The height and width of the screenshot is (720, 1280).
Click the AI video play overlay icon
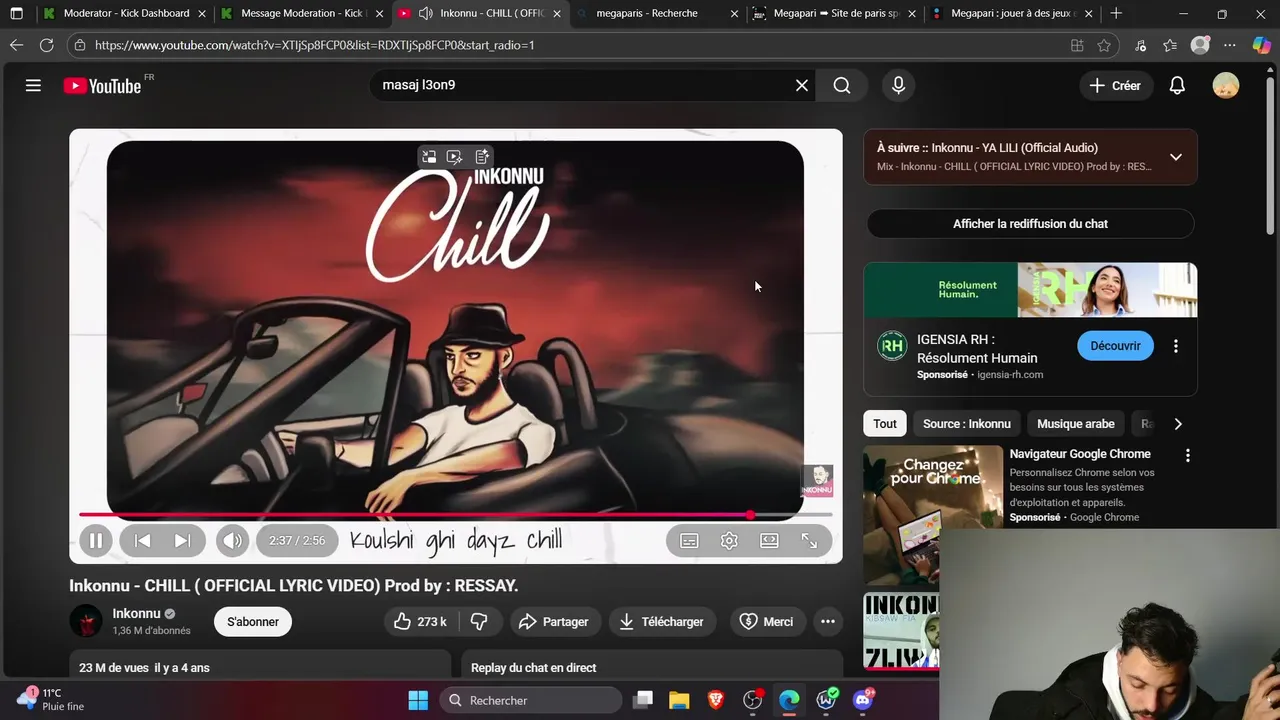455,157
